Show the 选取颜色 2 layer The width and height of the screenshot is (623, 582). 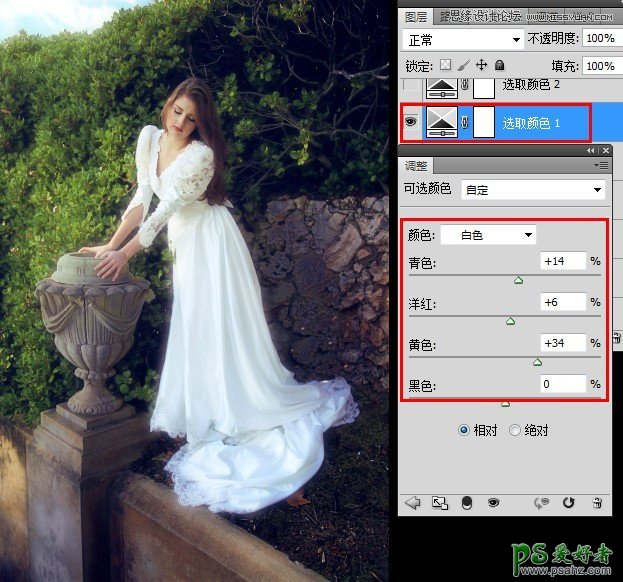(x=411, y=88)
